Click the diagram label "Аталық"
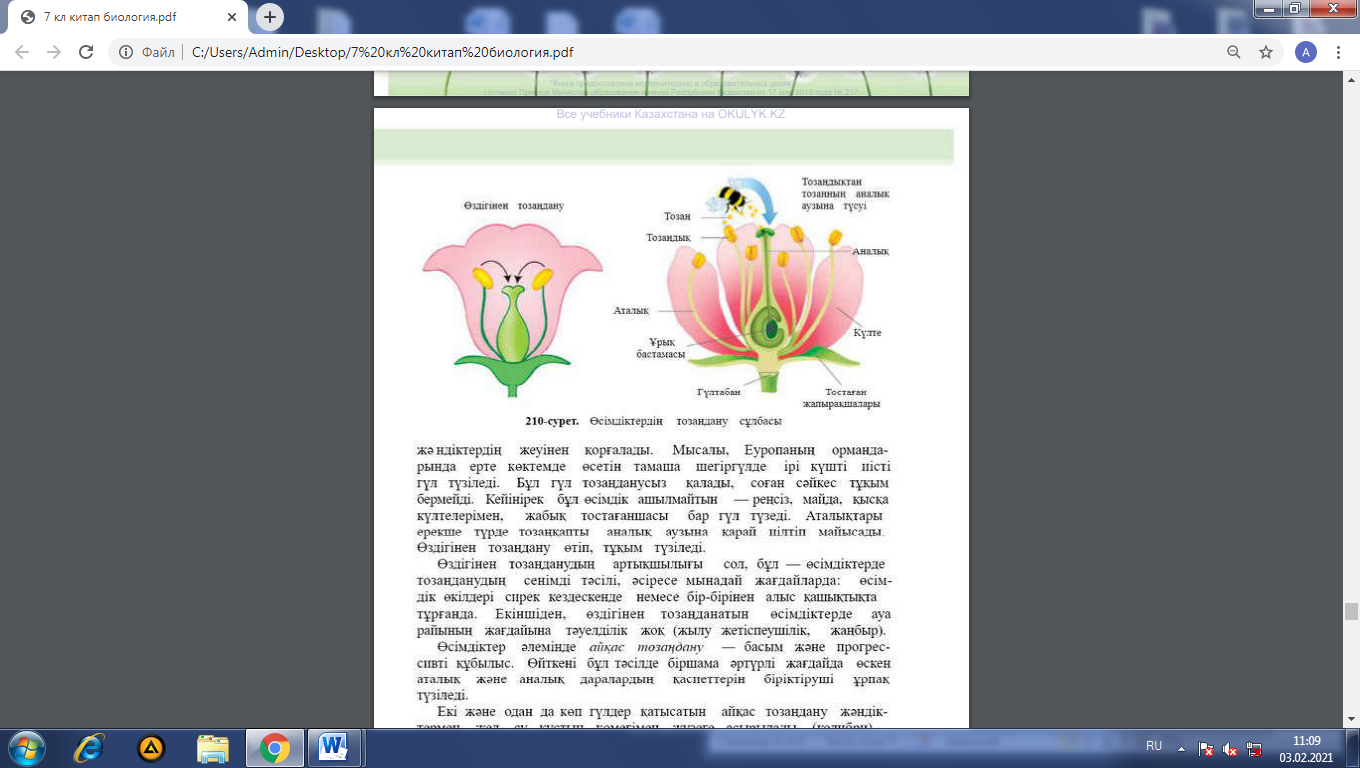1360x768 pixels. pos(632,311)
